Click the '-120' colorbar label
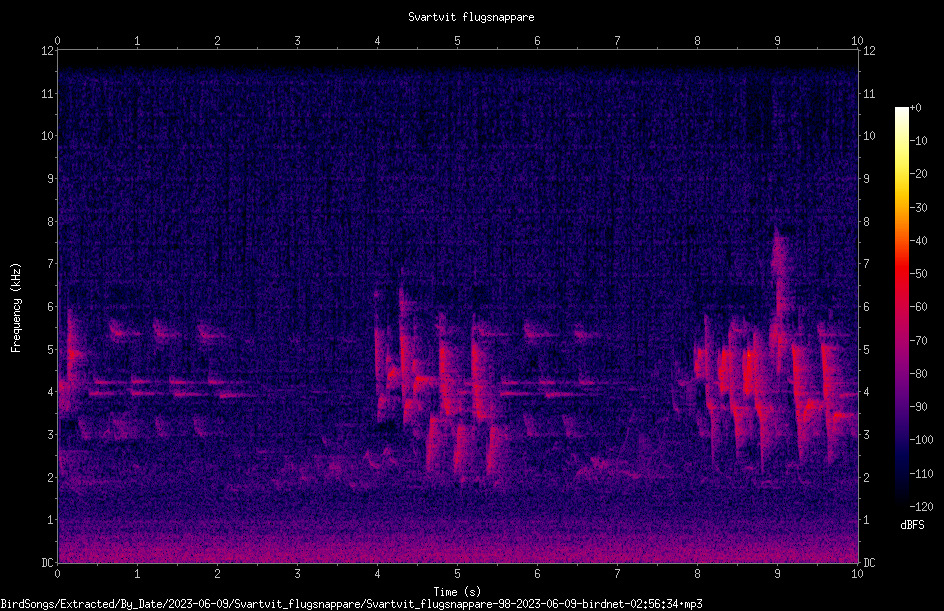Viewport: 944px width, 611px height. 921,507
